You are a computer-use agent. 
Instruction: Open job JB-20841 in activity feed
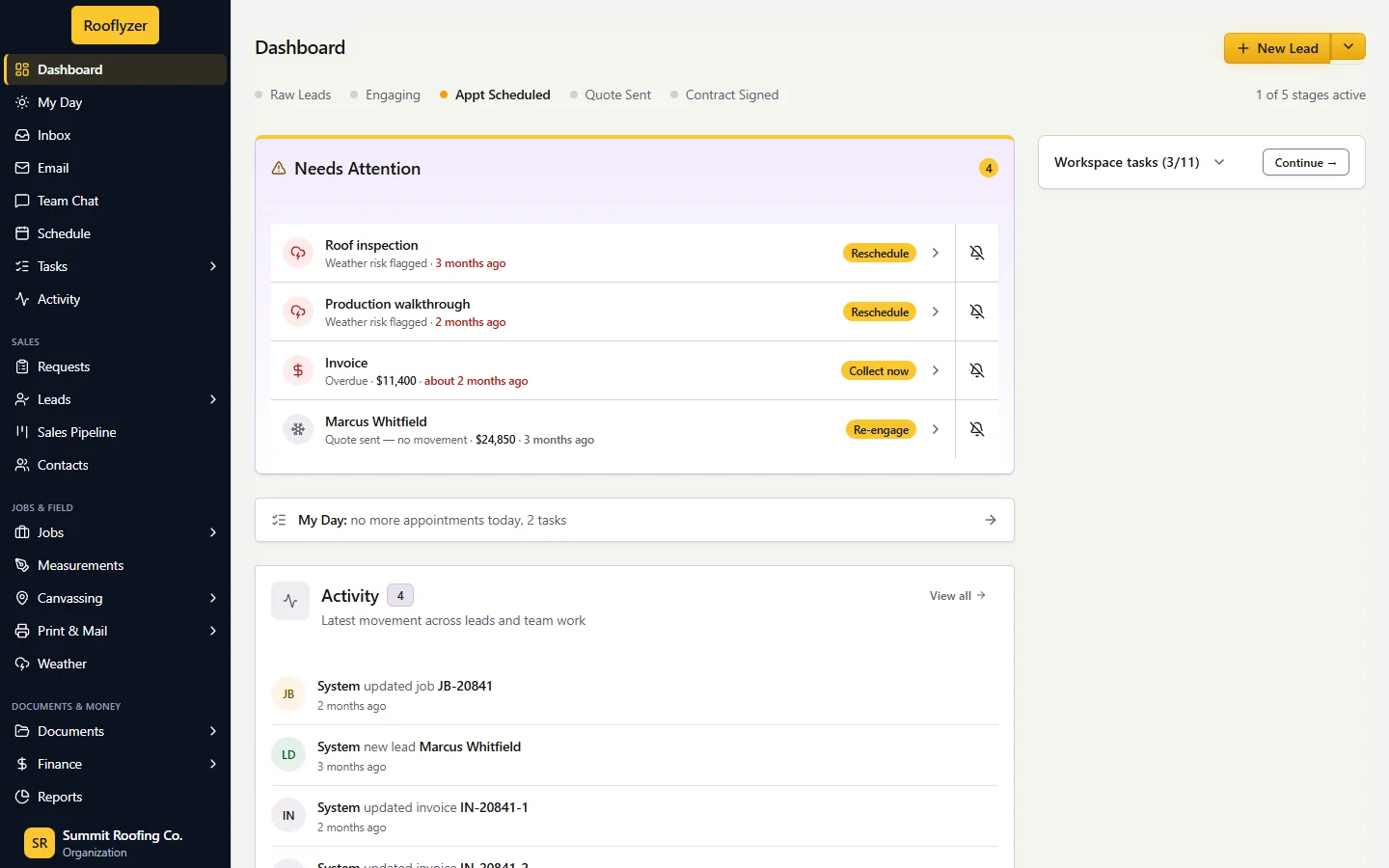(465, 686)
